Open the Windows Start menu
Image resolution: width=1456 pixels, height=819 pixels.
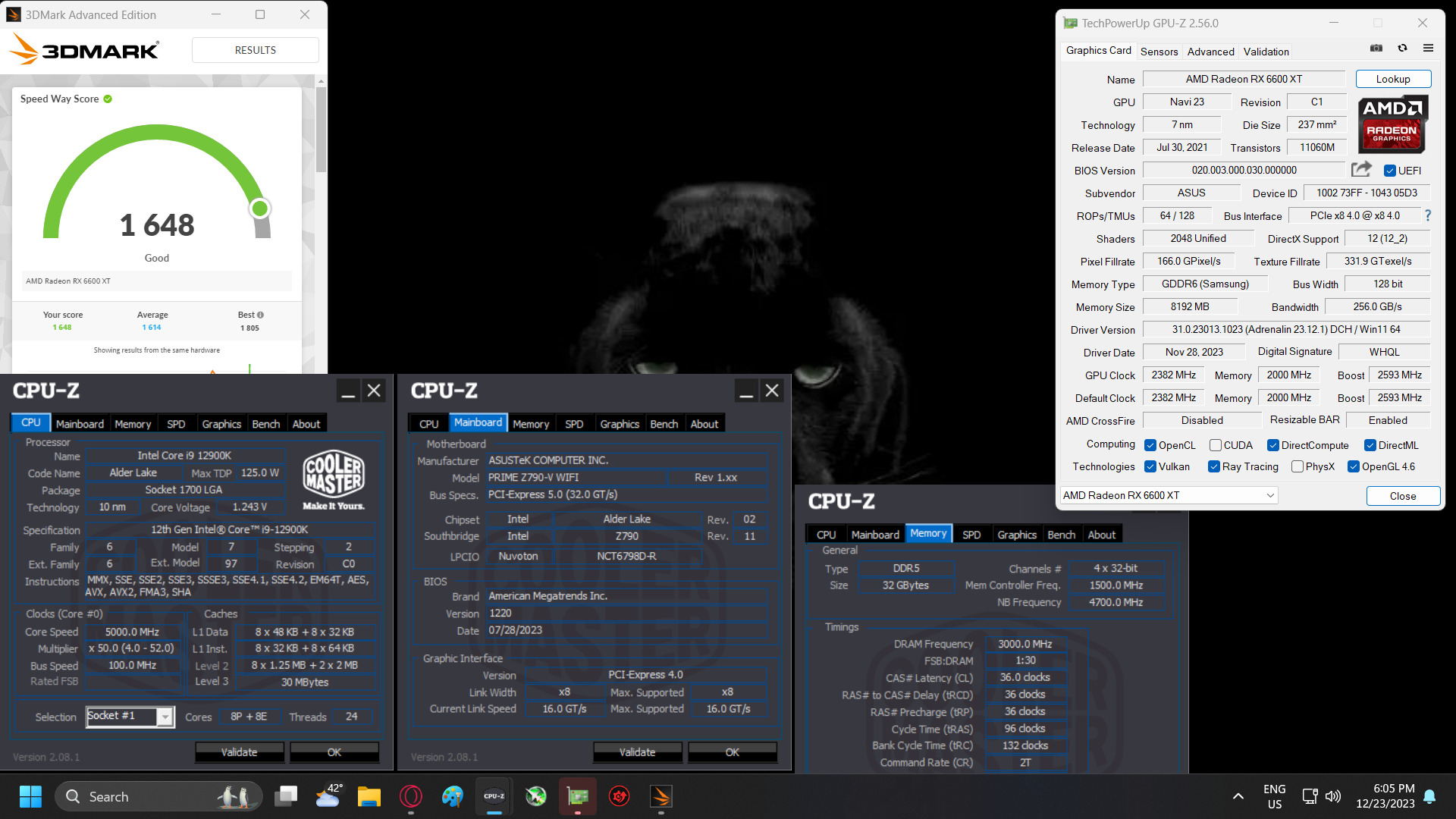click(30, 796)
